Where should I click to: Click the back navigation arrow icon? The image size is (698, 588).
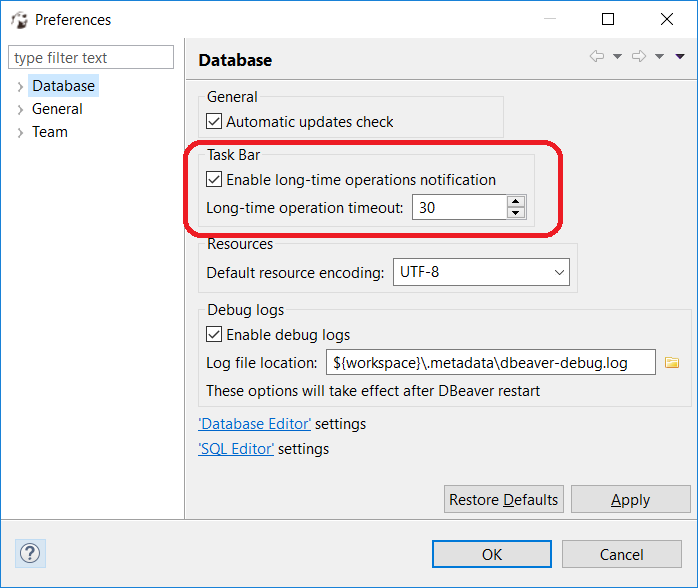(x=597, y=57)
